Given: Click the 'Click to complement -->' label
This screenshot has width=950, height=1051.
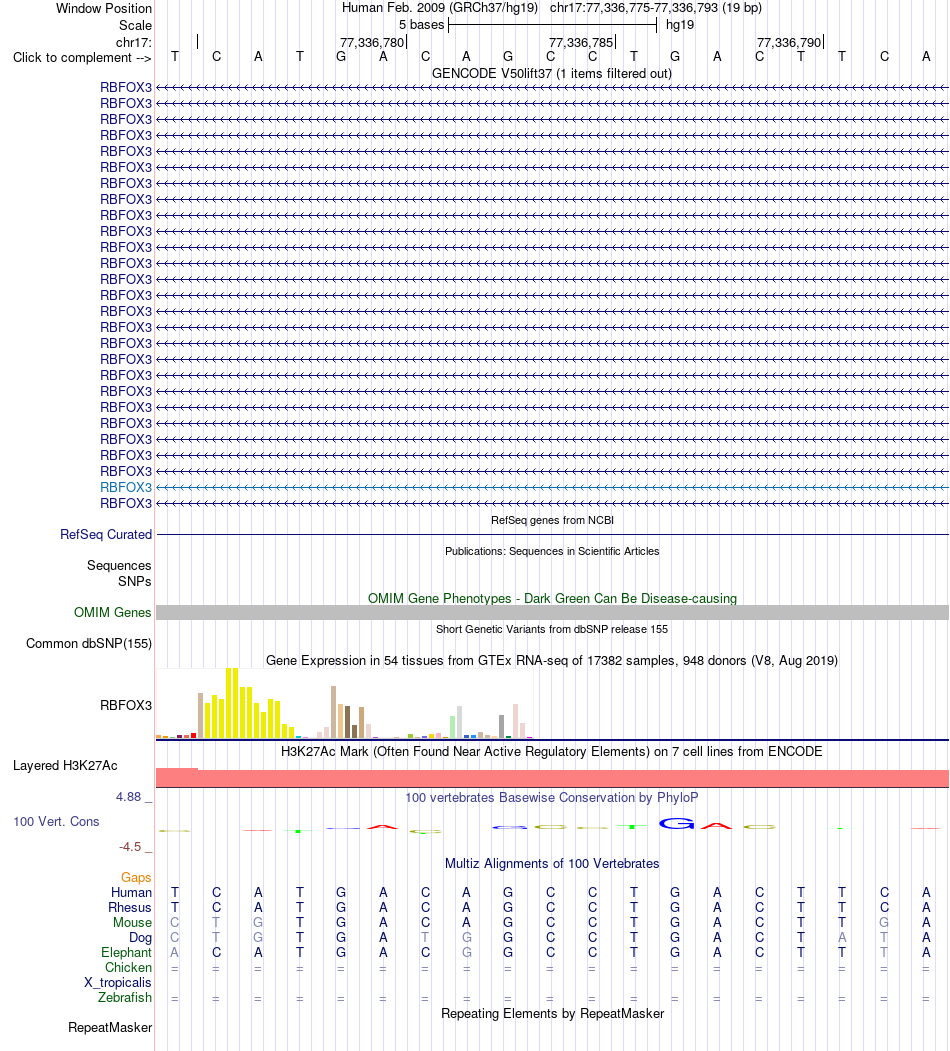Looking at the screenshot, I should (x=82, y=58).
